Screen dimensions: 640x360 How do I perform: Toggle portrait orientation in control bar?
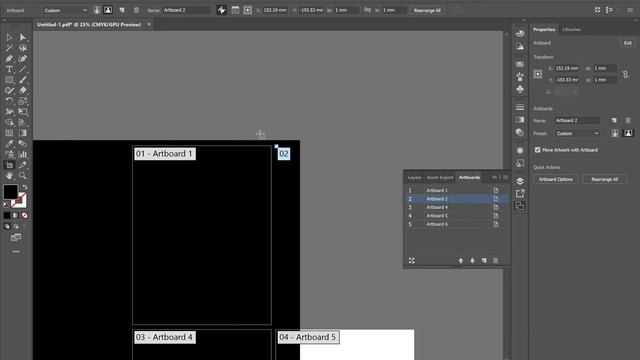[97, 10]
